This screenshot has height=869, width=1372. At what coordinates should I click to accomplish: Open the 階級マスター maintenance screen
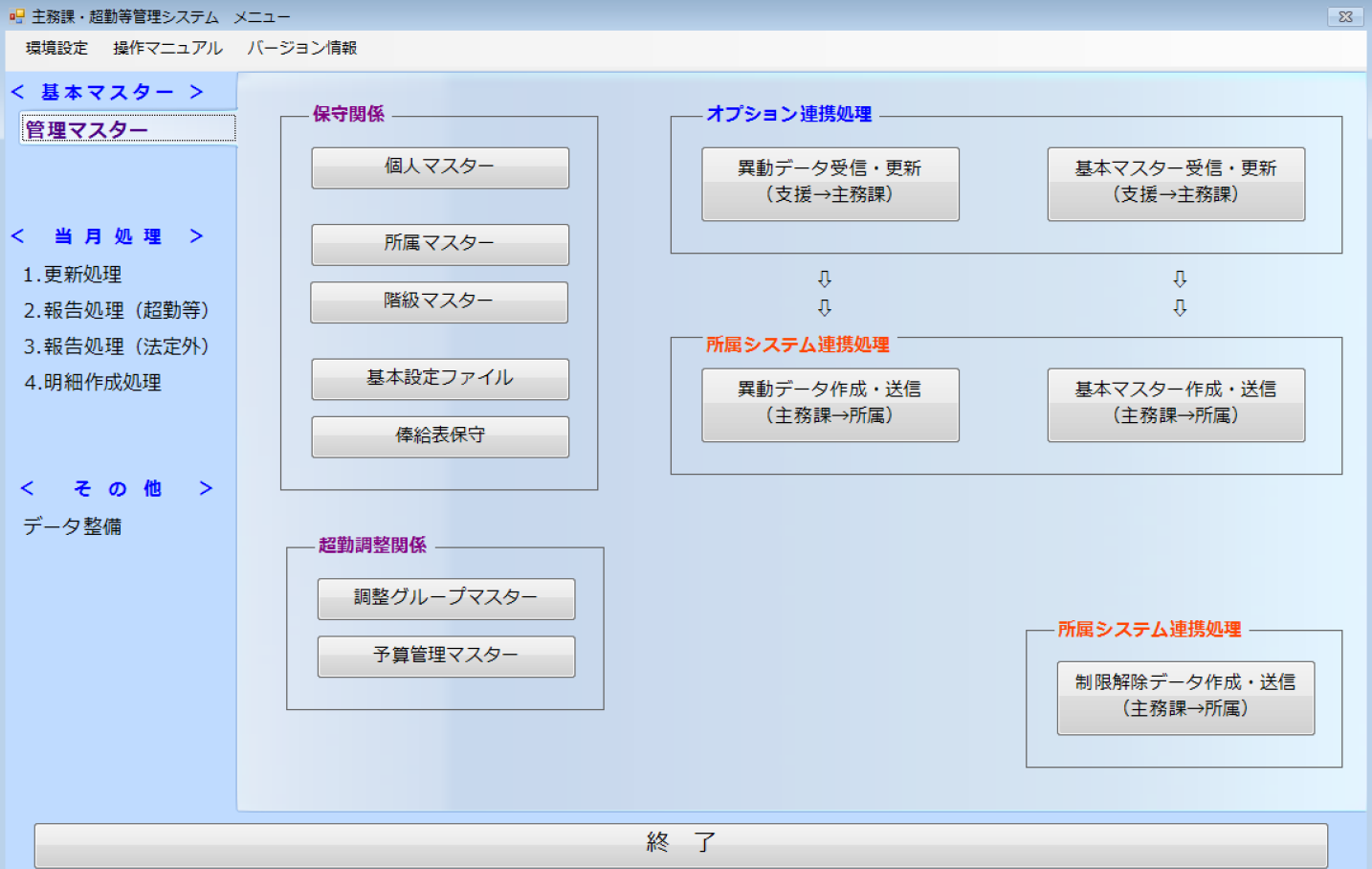438,301
